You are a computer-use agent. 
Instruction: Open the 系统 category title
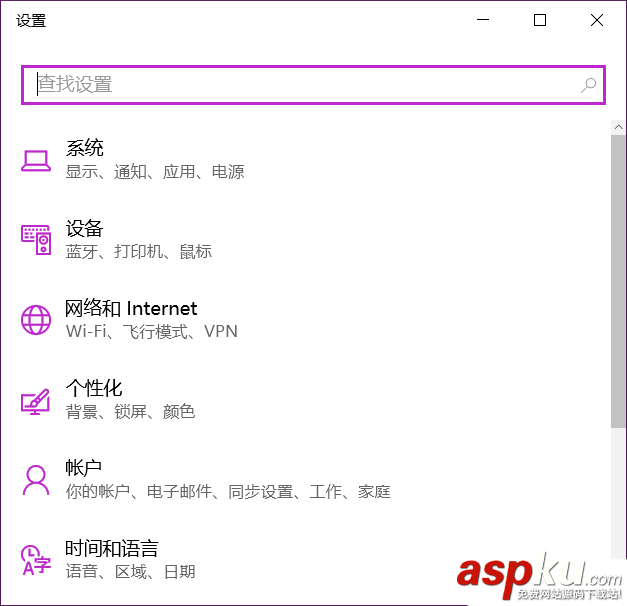click(x=85, y=148)
